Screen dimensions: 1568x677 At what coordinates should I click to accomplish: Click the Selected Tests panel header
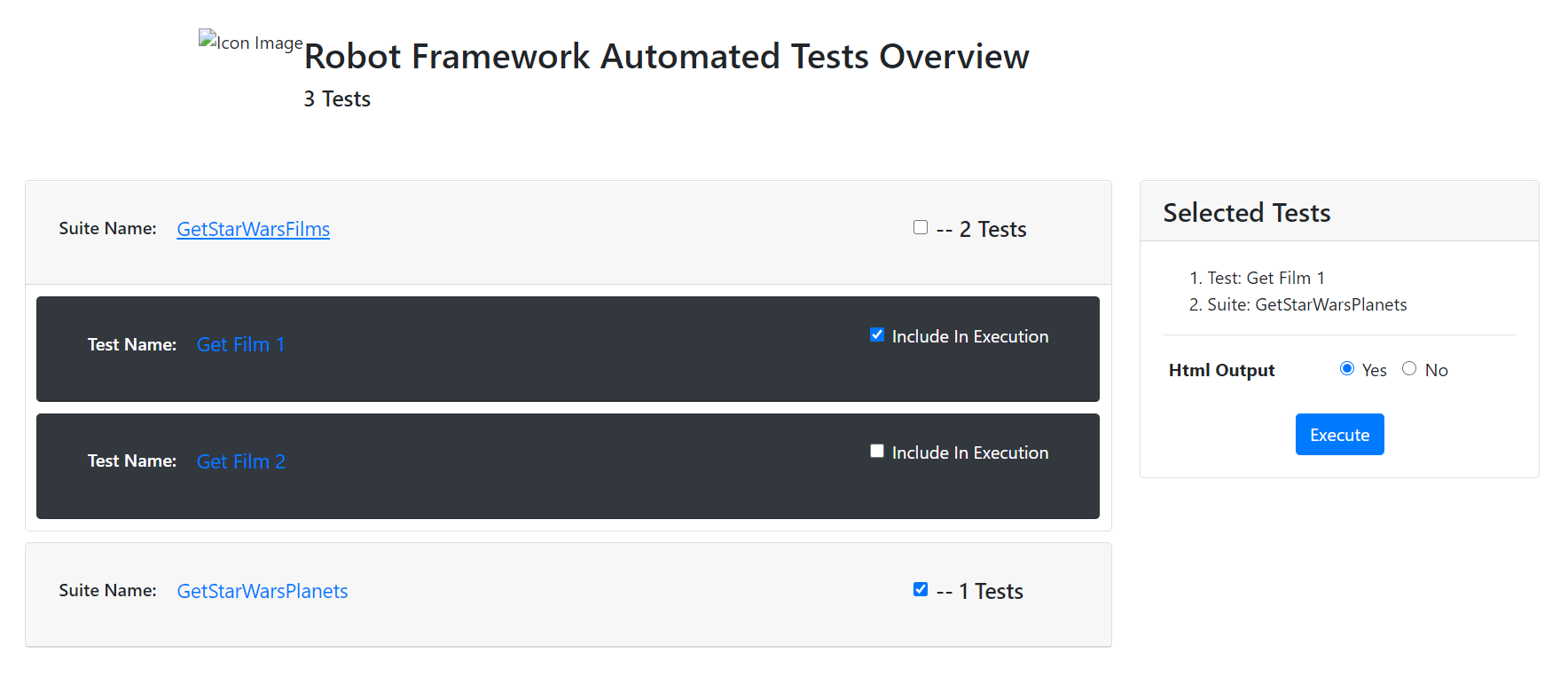(1246, 212)
